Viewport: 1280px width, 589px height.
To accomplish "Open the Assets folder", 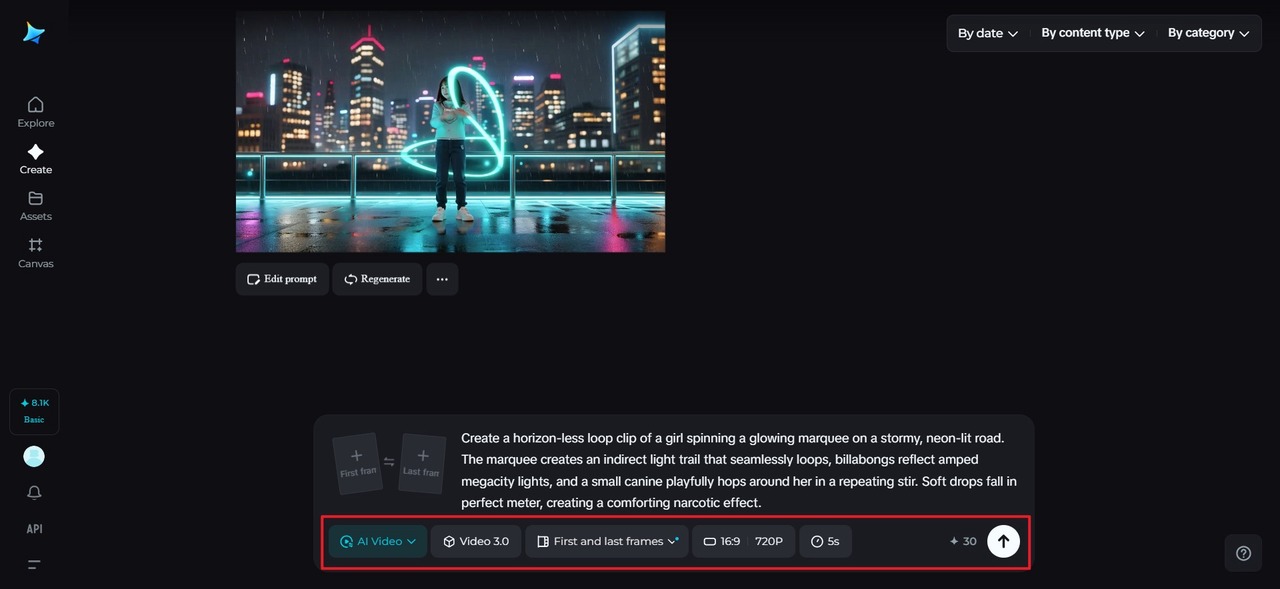I will pos(35,205).
